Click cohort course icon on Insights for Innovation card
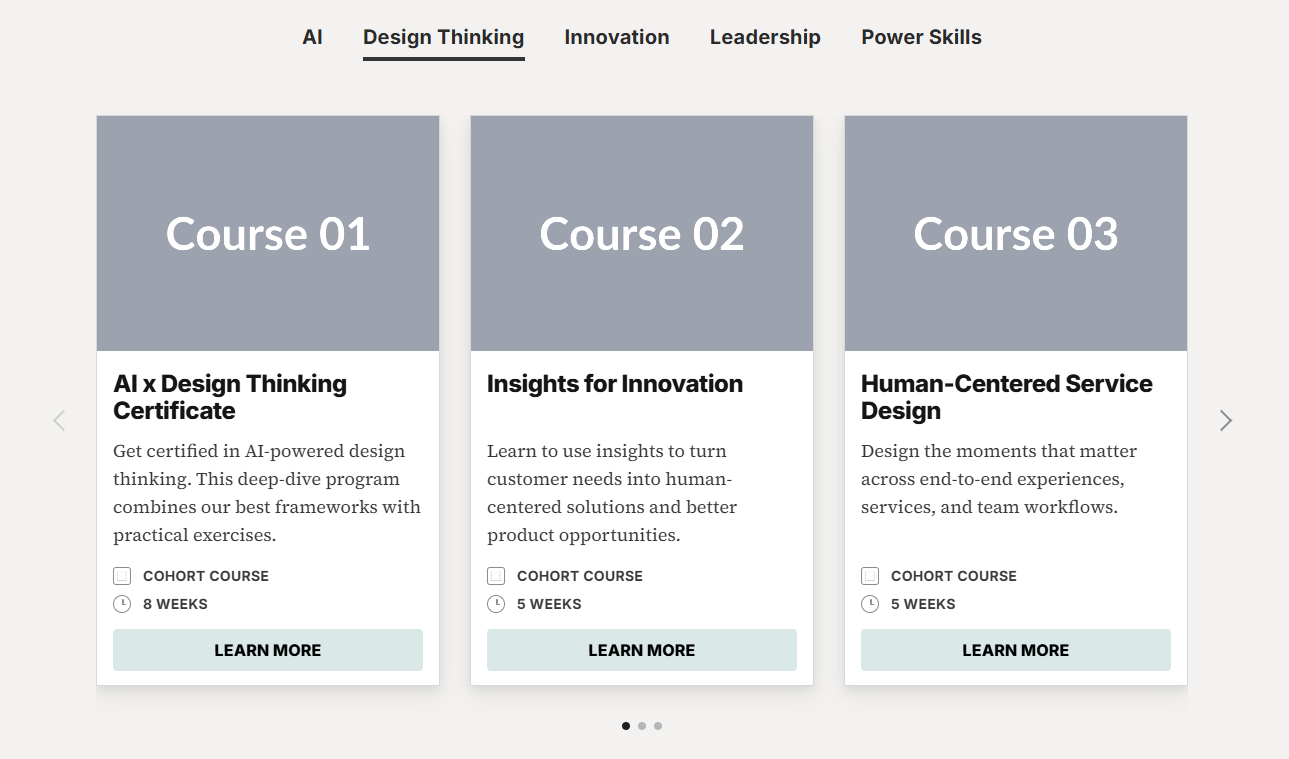Screen dimensions: 1289x759 (x=496, y=576)
